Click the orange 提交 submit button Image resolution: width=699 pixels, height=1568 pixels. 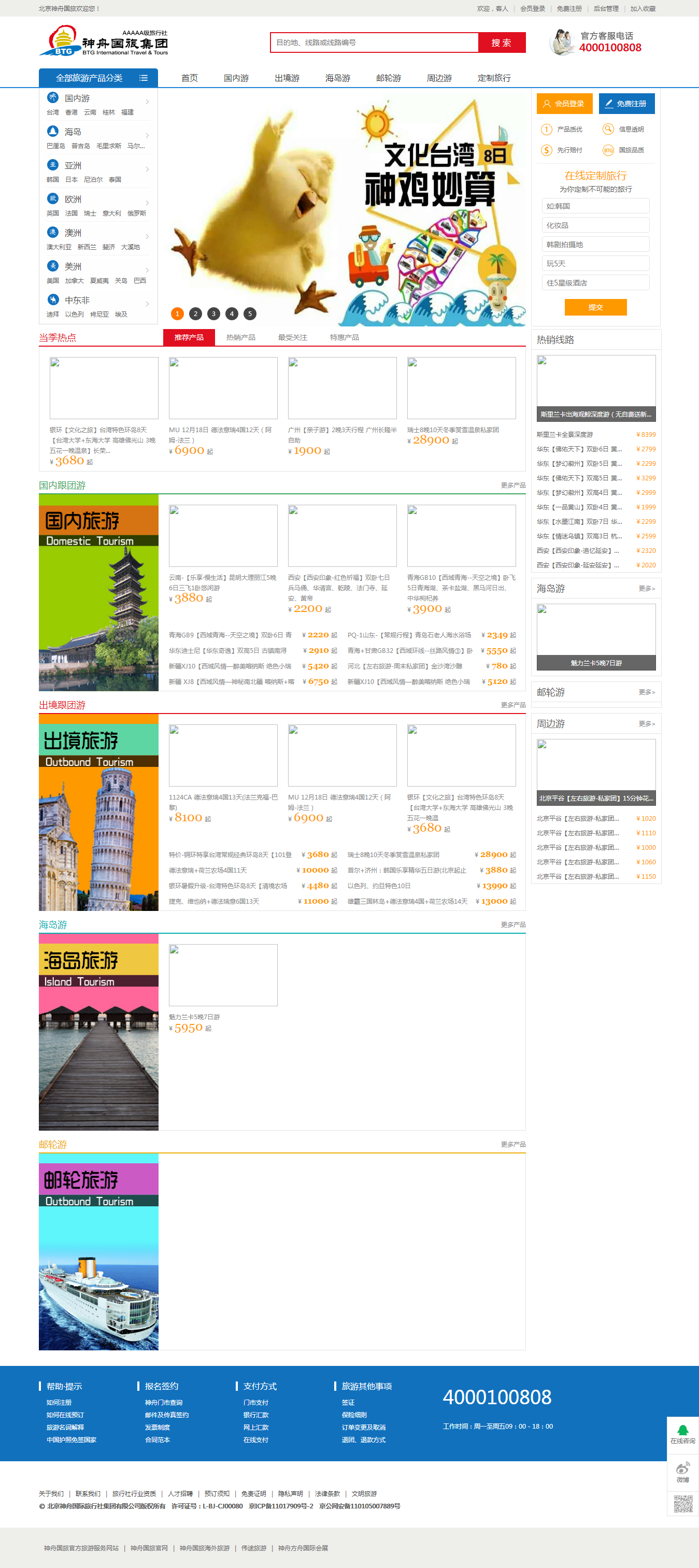pyautogui.click(x=595, y=307)
